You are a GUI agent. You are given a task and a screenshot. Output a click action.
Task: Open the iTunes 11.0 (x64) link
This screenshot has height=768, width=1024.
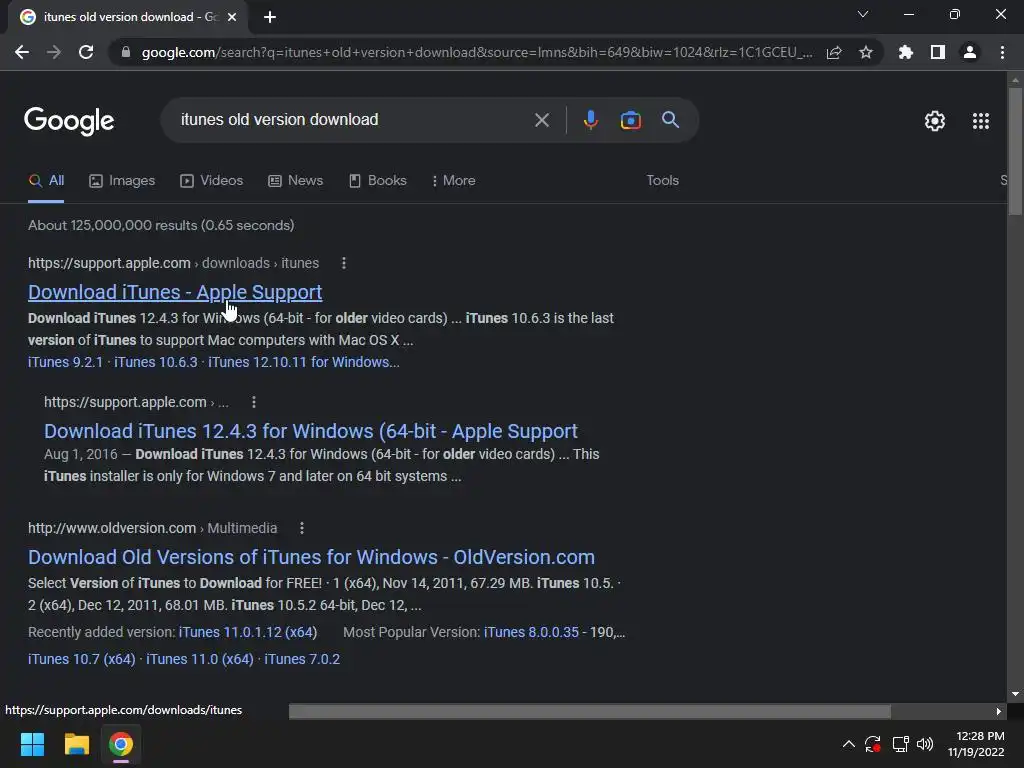[200, 660]
